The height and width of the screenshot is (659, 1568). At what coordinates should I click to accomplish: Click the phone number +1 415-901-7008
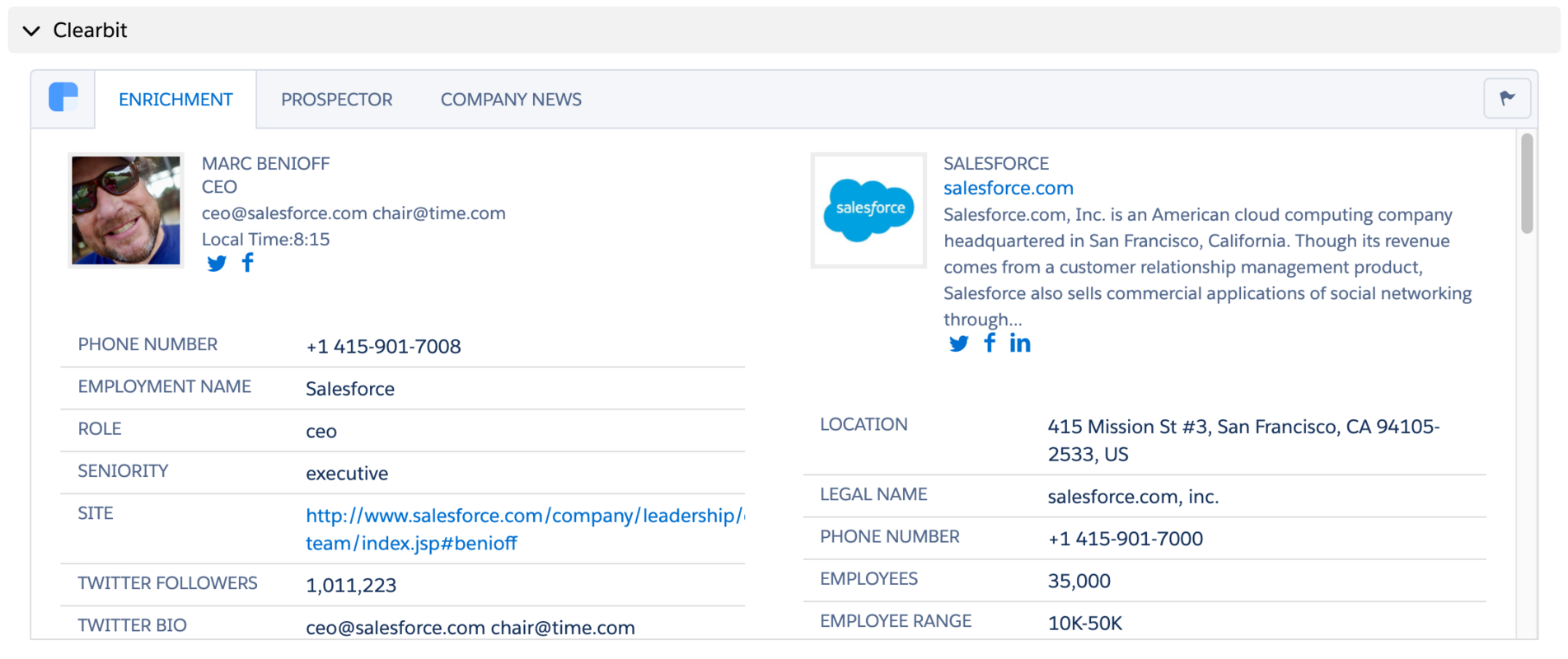click(x=383, y=347)
